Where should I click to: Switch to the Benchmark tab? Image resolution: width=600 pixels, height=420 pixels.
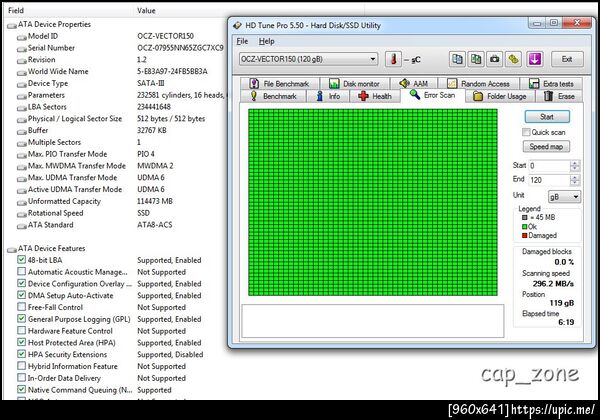pyautogui.click(x=273, y=96)
